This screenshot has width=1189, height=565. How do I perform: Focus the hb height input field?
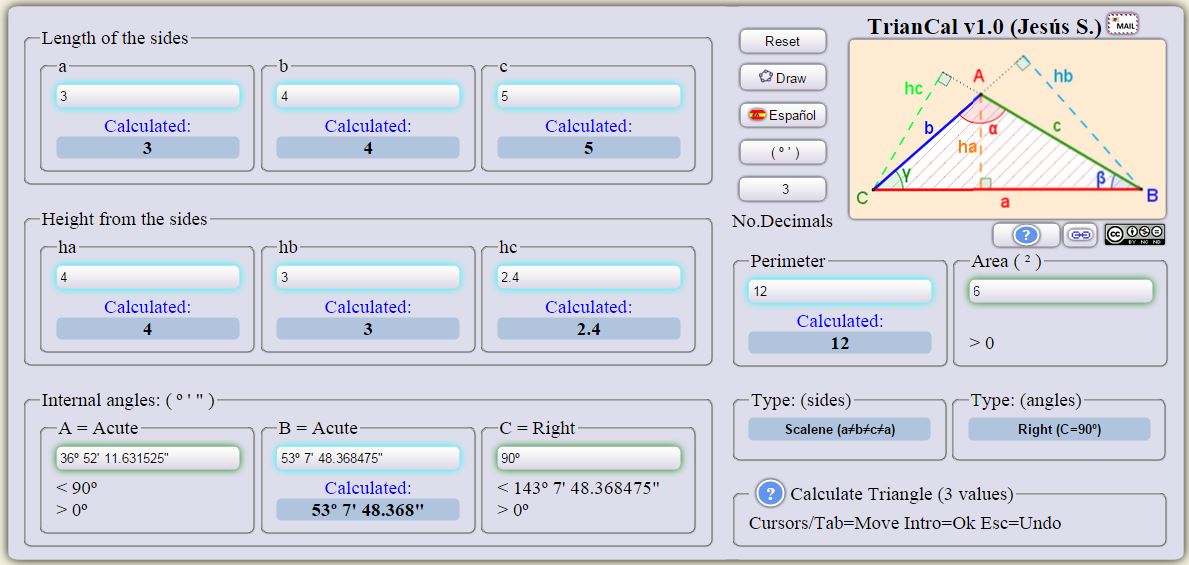click(368, 278)
